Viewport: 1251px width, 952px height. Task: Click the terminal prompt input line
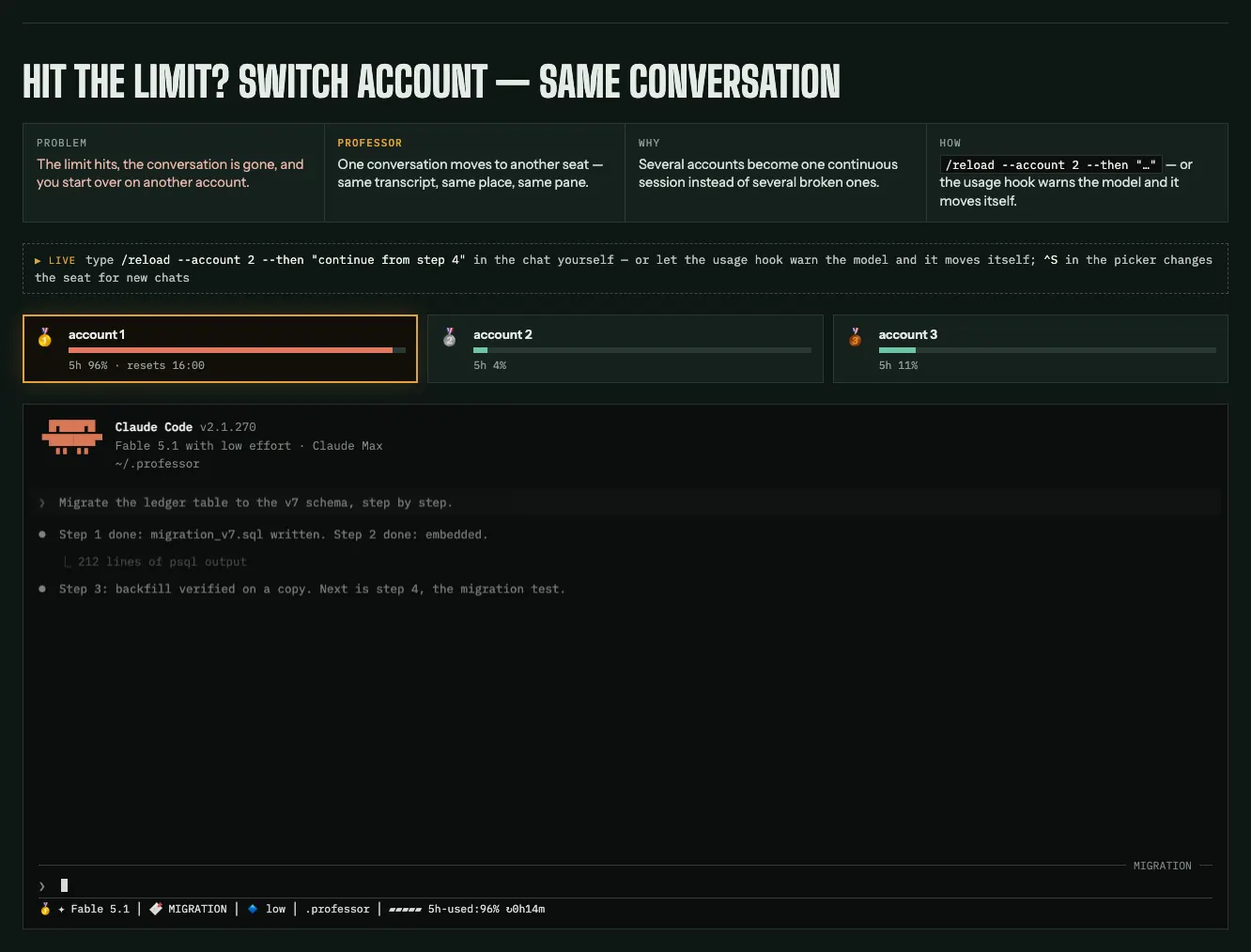625,885
